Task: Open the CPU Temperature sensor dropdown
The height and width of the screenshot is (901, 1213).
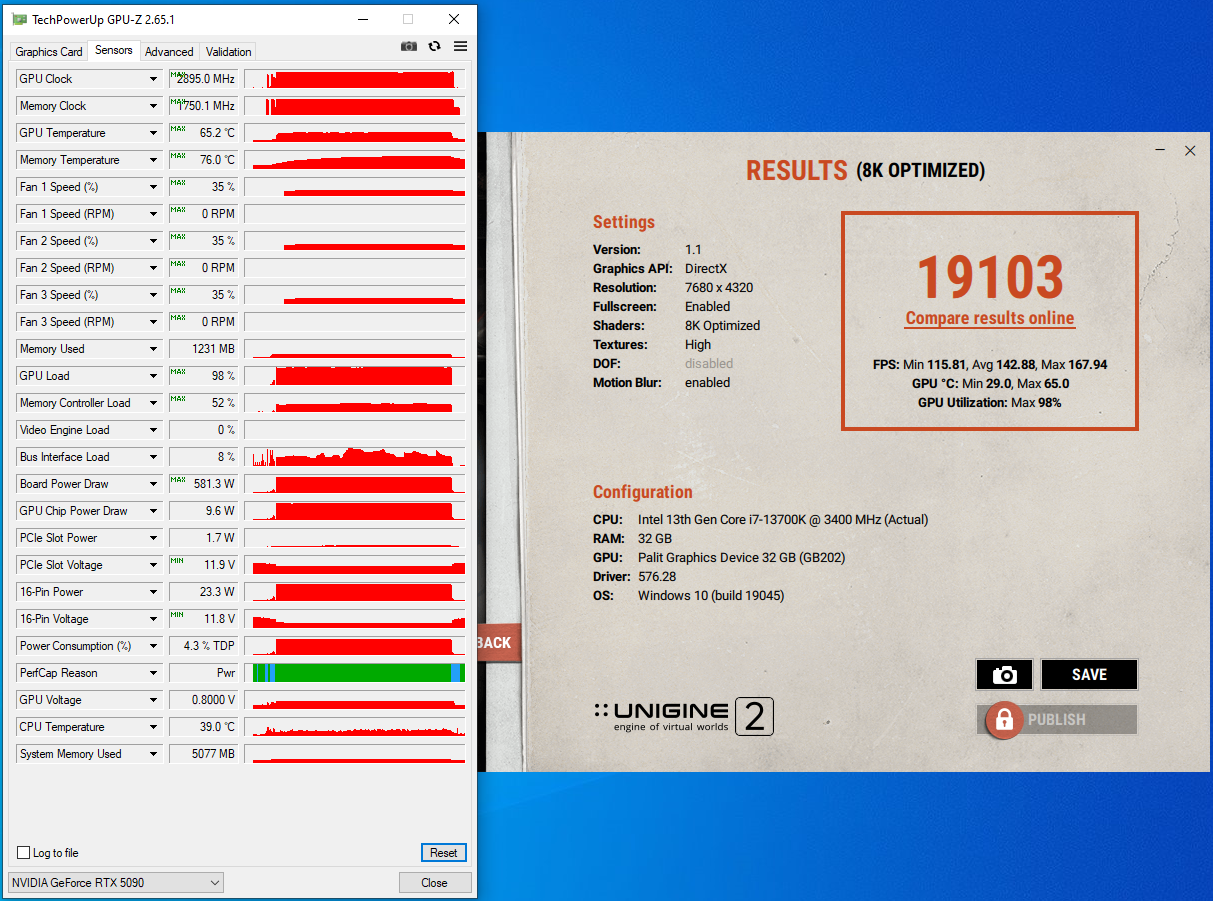Action: click(153, 727)
